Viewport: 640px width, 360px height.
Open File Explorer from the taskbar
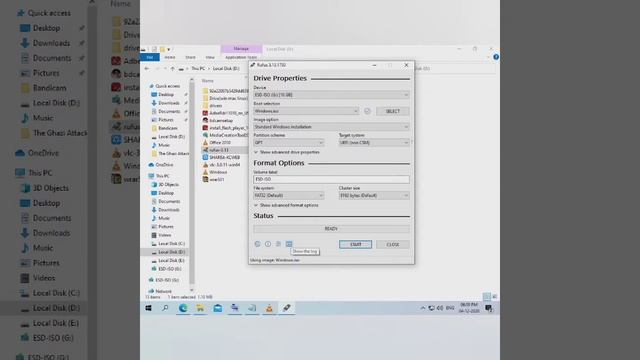point(200,308)
